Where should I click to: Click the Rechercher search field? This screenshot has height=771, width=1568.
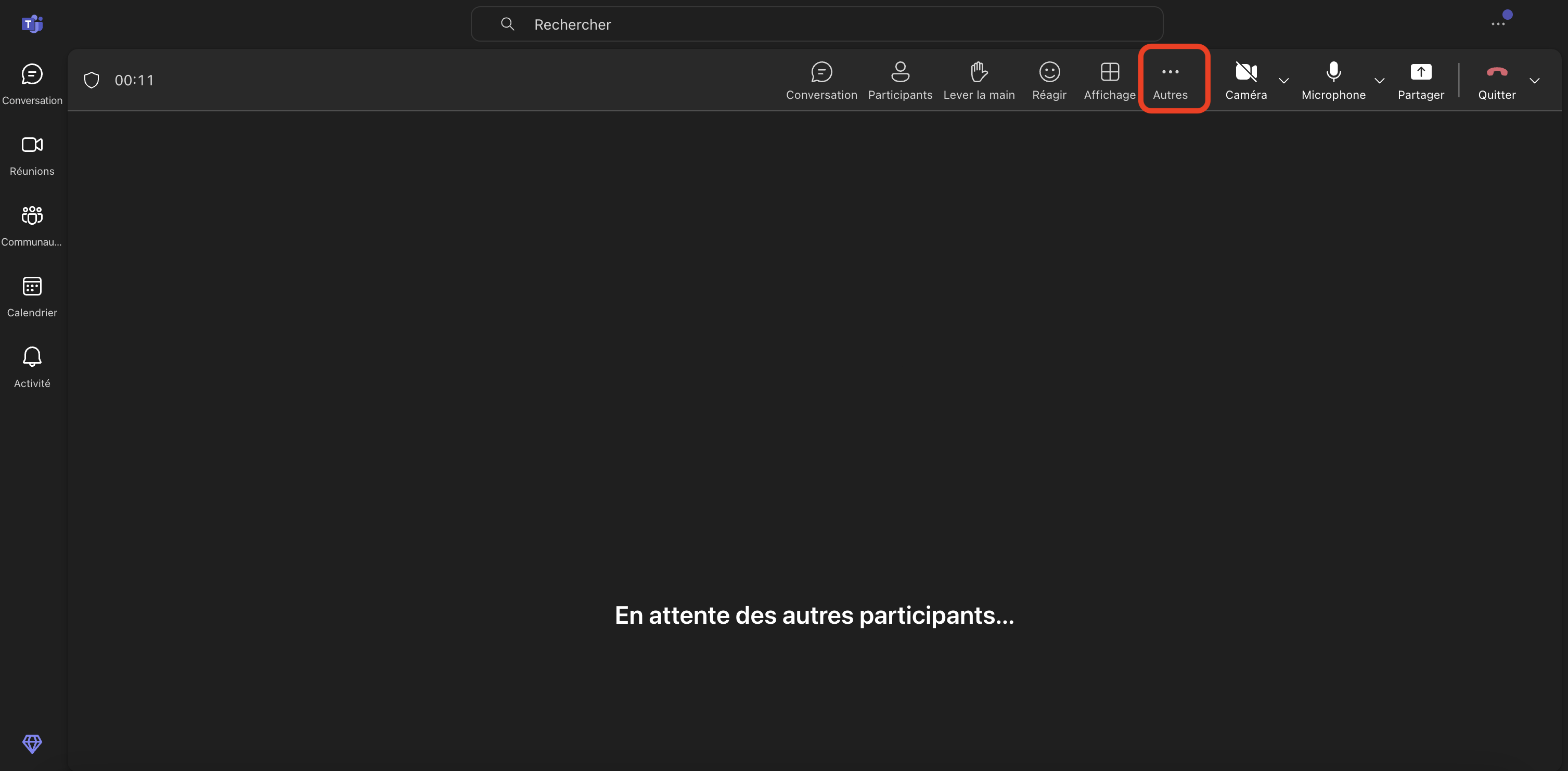click(816, 24)
